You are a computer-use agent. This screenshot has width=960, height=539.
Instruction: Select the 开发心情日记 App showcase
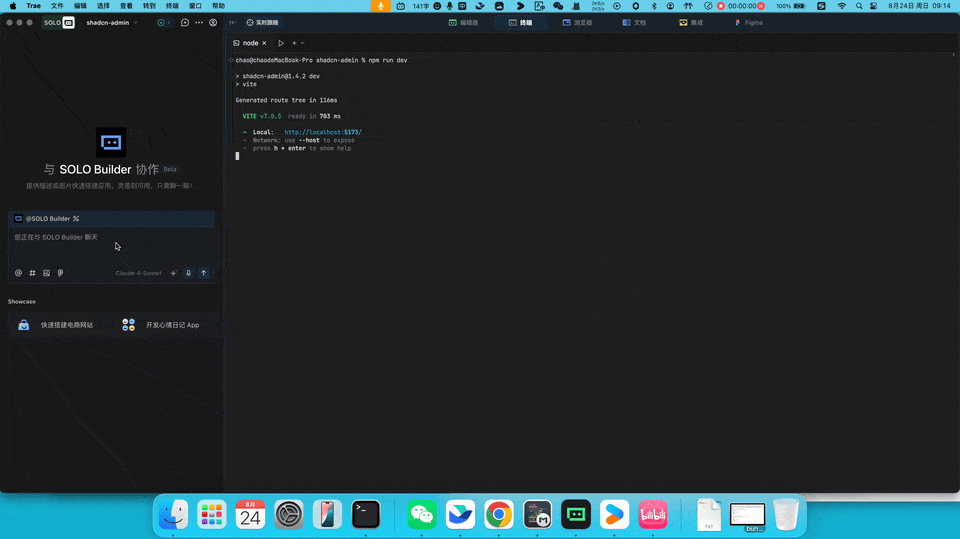coord(162,325)
